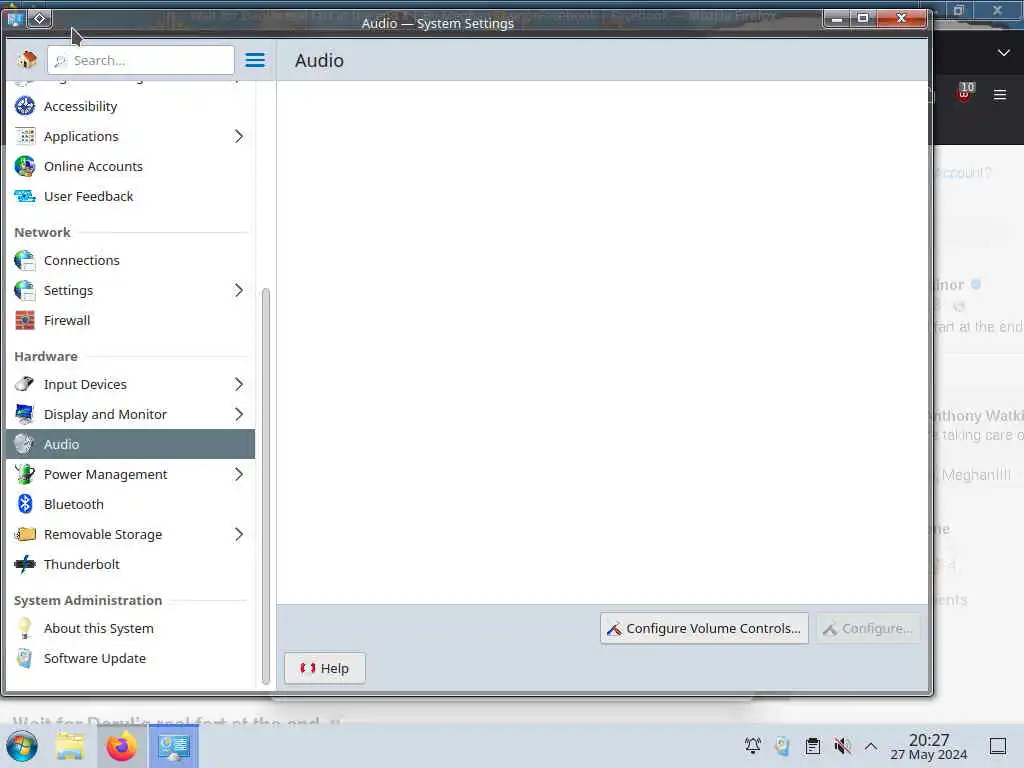Click the Bluetooth icon

click(x=25, y=504)
